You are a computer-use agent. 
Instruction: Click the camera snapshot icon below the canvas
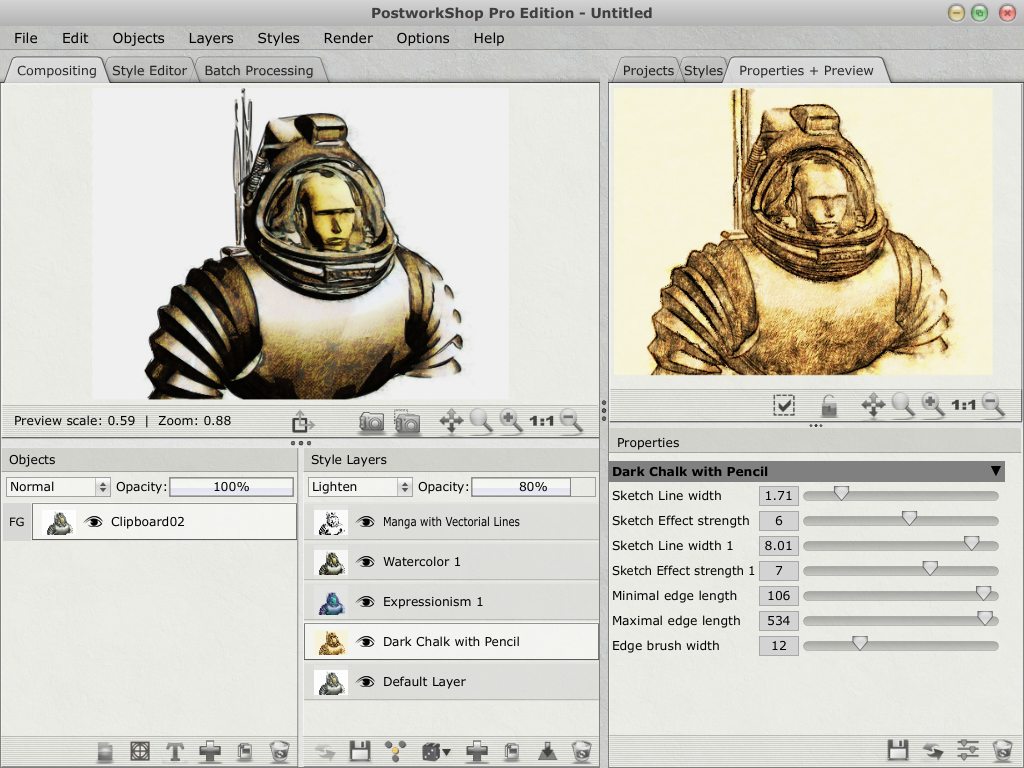[x=372, y=422]
